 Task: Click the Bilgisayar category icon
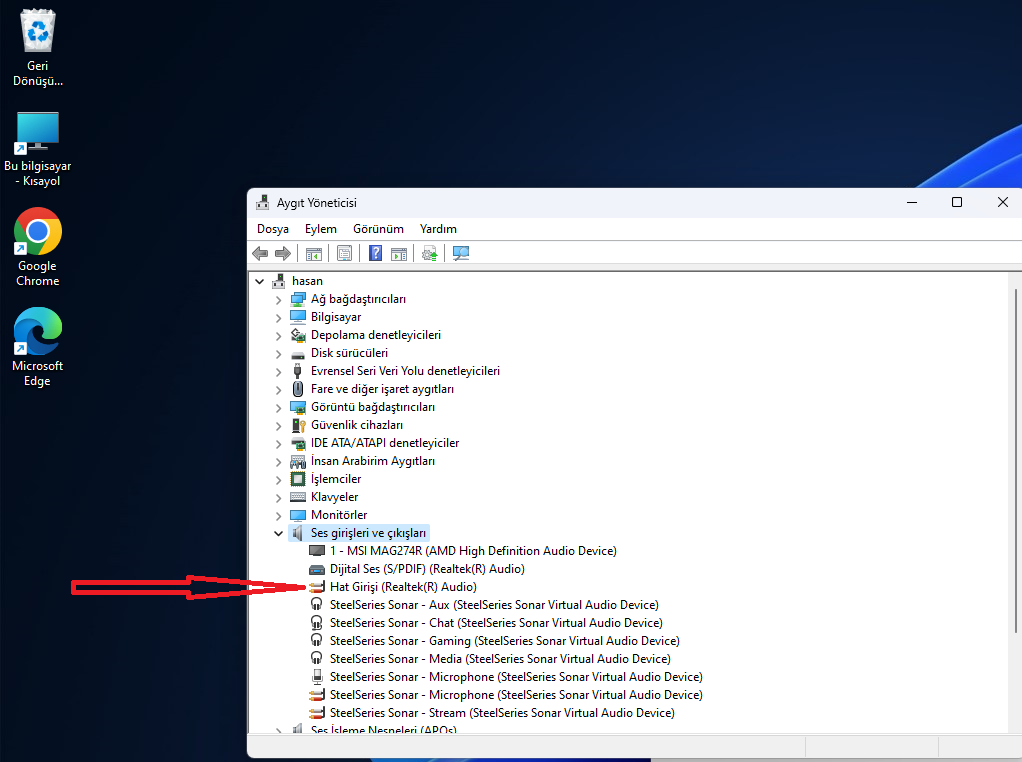click(298, 317)
